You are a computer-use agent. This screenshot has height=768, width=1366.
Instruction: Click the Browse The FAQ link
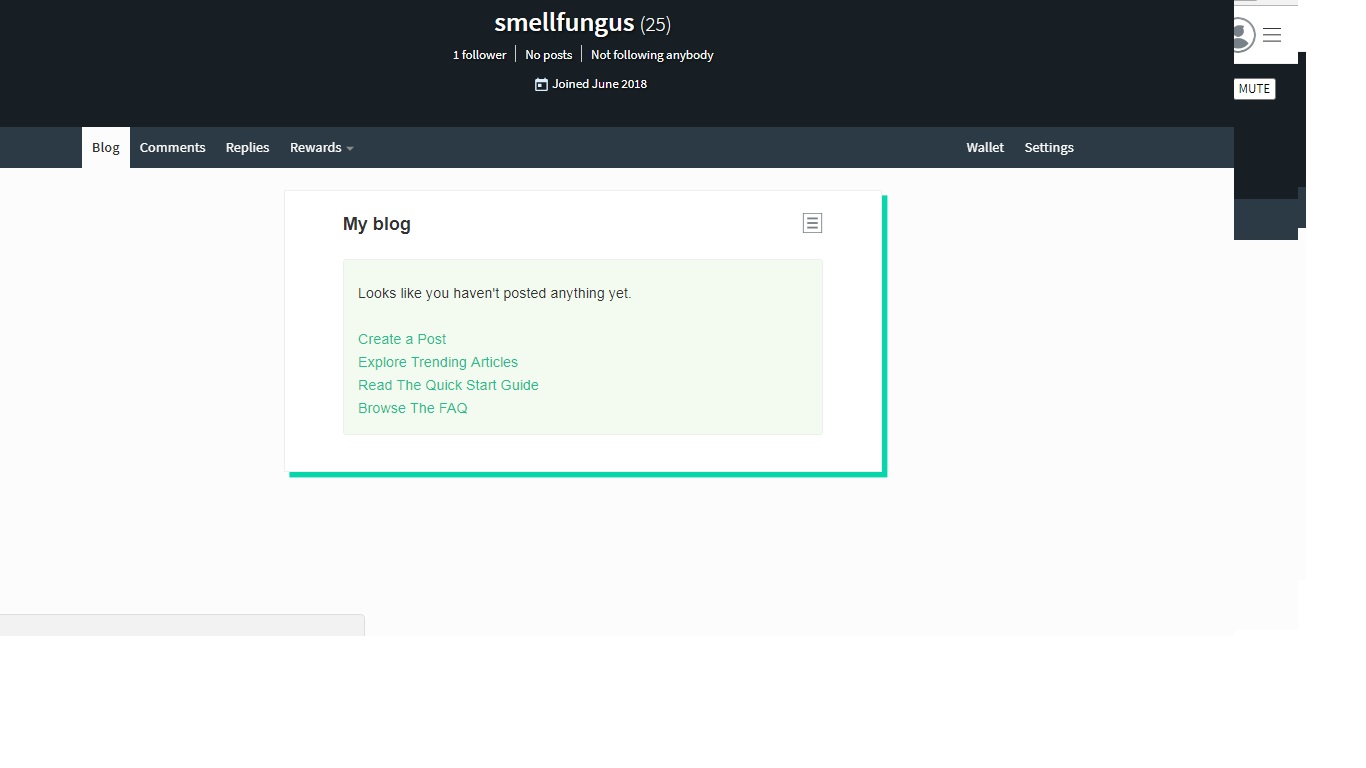point(413,408)
